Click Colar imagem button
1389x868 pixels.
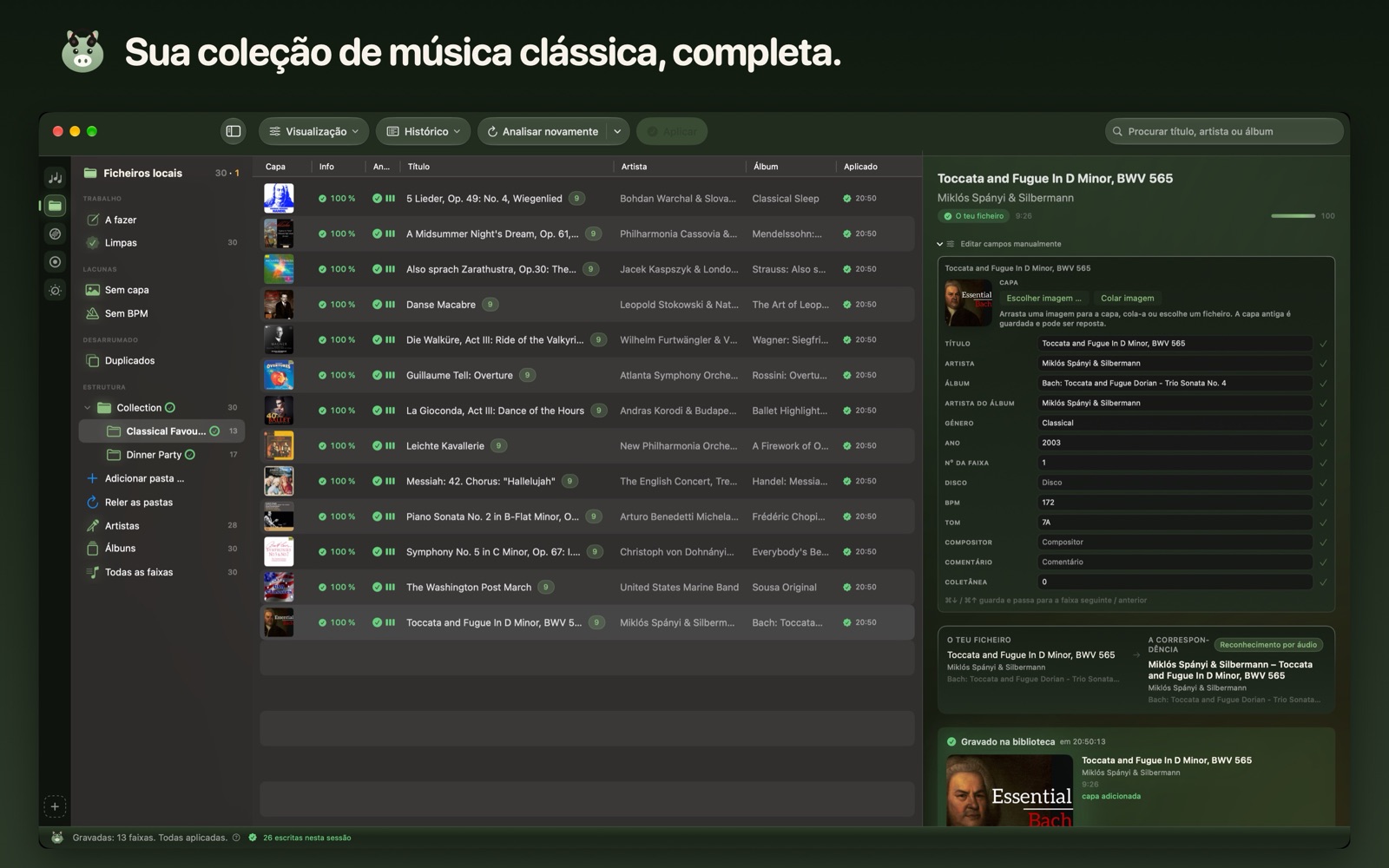coord(1127,298)
